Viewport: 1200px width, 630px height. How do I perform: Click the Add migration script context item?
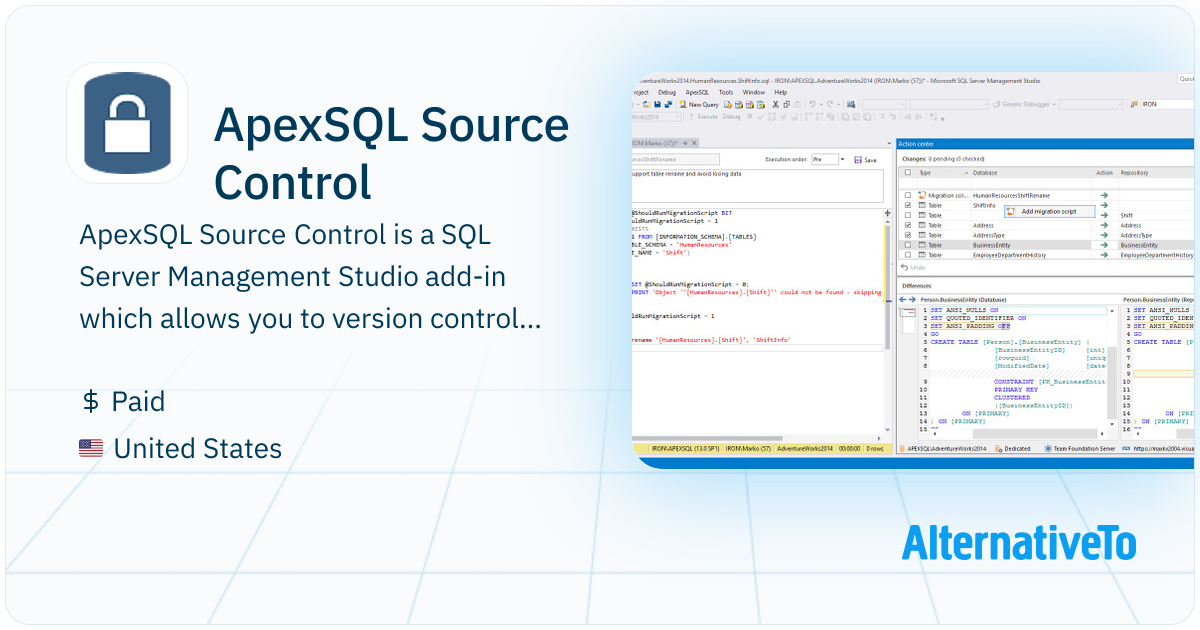[1049, 211]
